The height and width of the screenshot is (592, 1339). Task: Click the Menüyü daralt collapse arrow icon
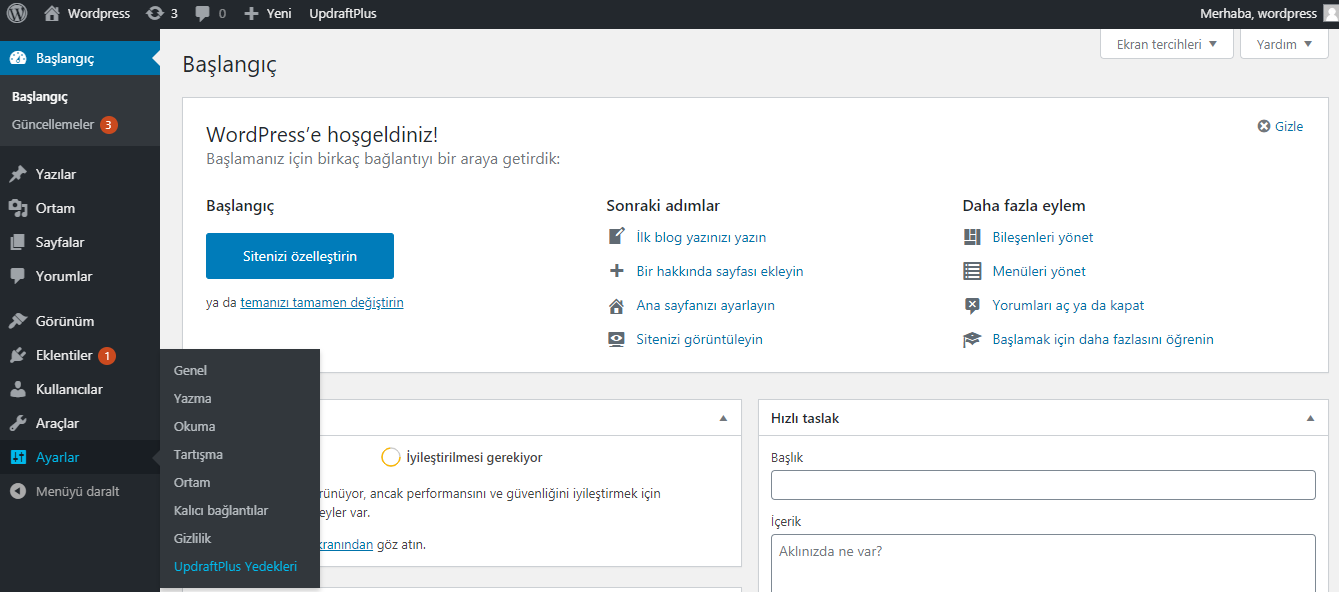click(x=18, y=491)
